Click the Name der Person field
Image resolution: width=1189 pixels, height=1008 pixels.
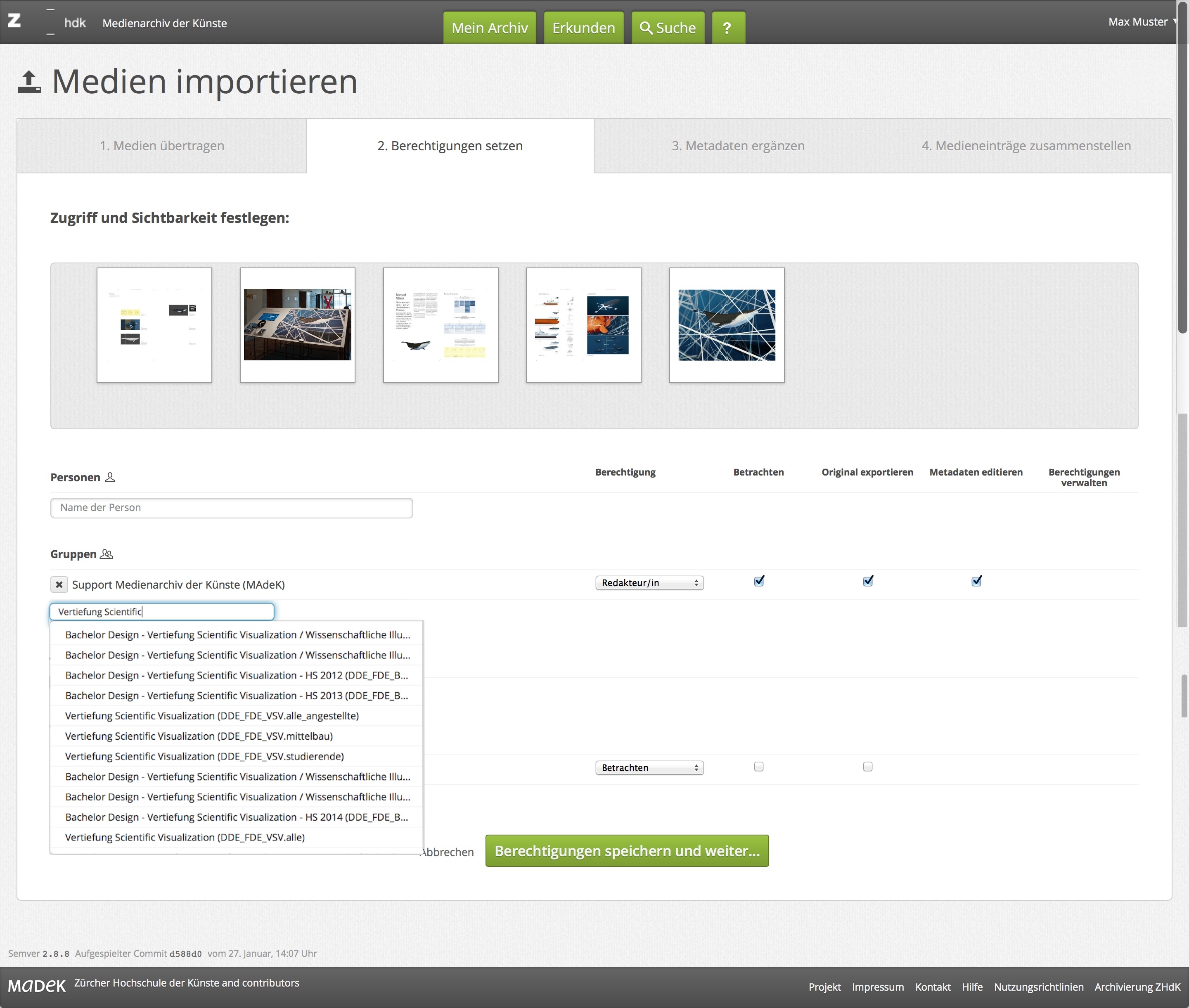[x=231, y=507]
